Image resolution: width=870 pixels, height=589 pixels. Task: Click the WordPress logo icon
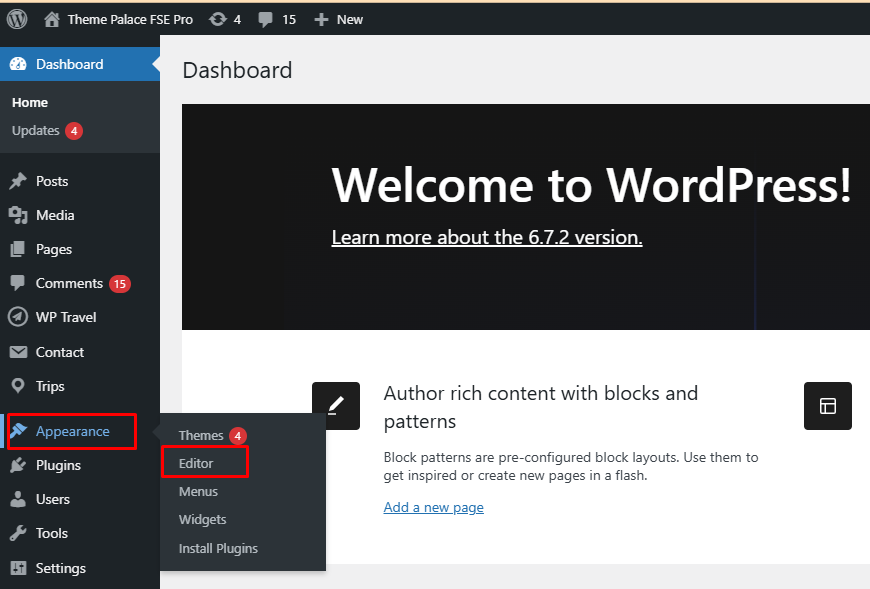tap(17, 19)
